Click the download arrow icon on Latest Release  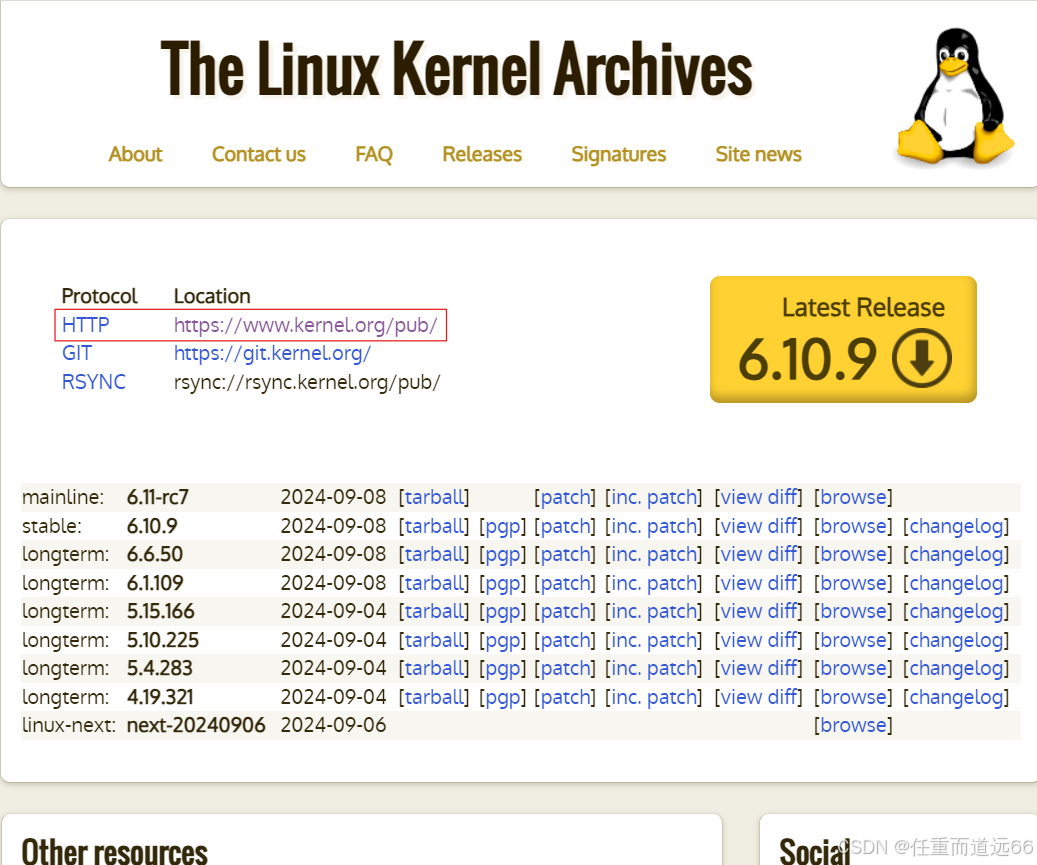(x=921, y=358)
